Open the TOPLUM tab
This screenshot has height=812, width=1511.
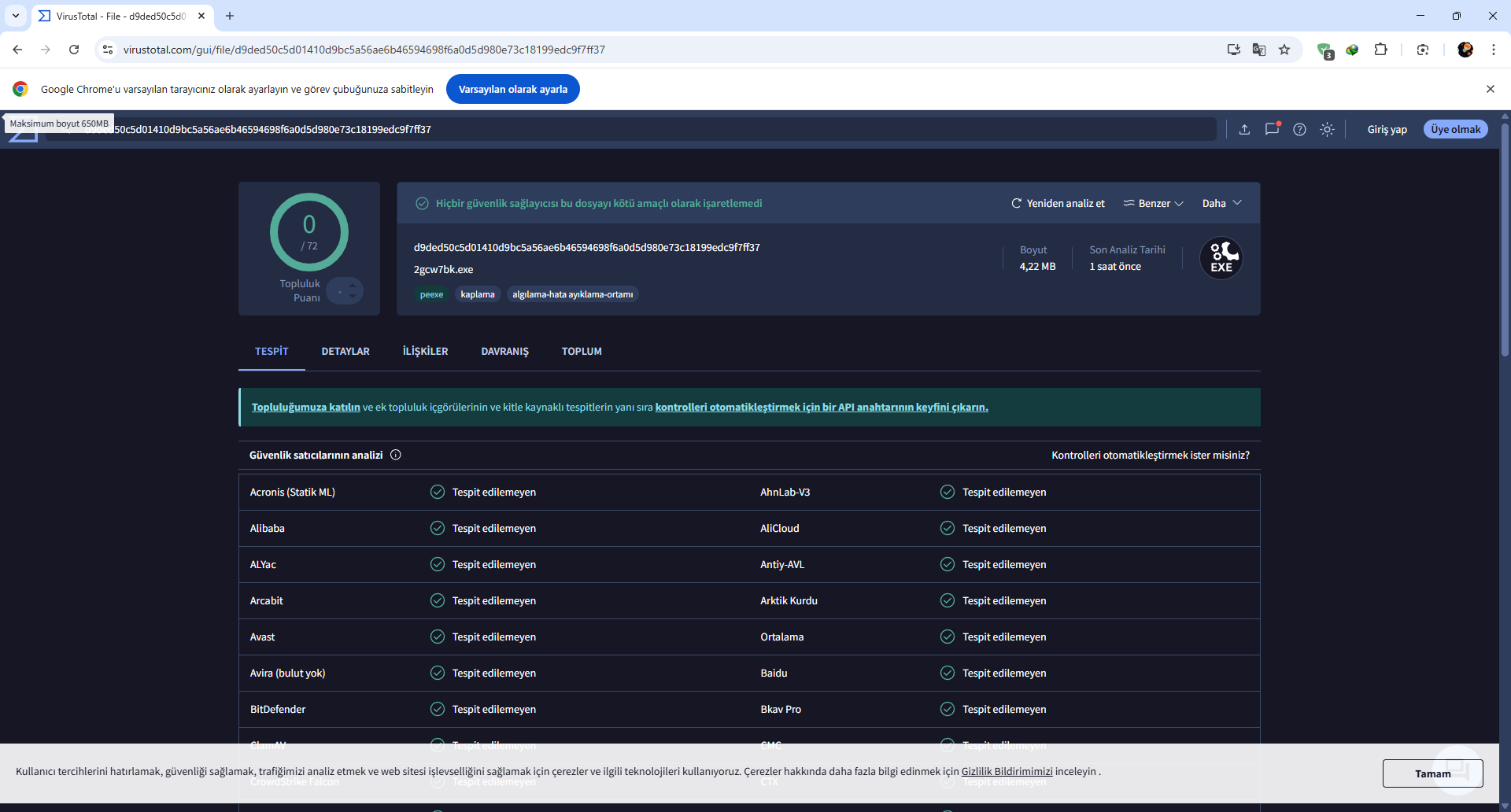582,351
